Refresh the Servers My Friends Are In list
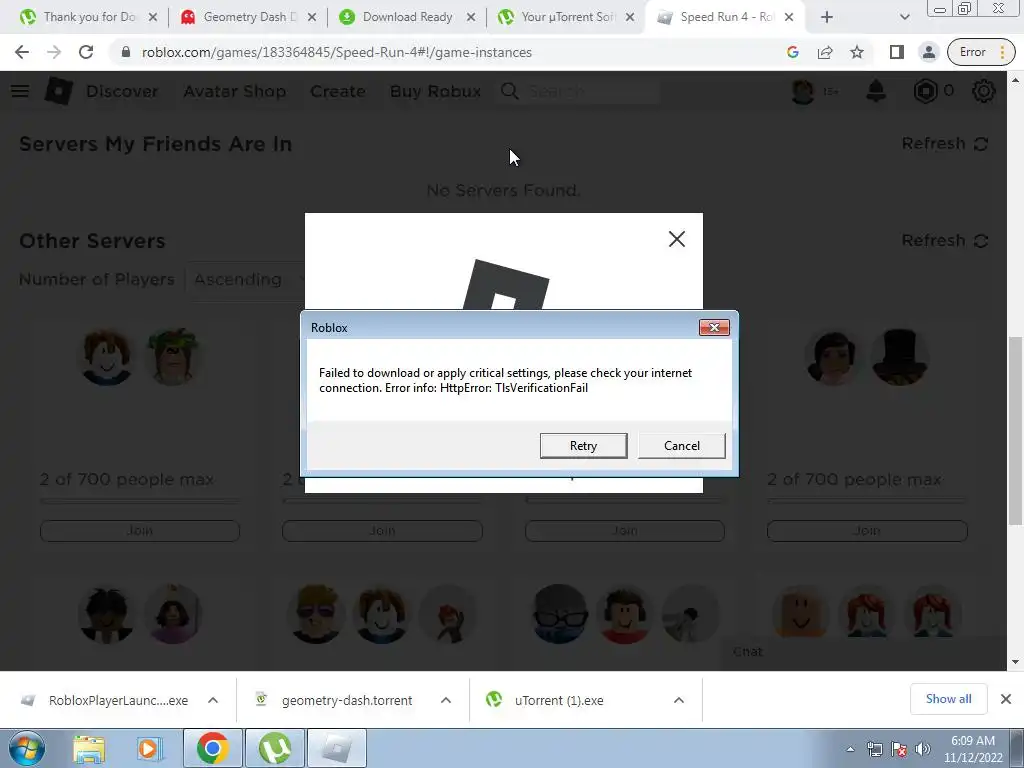 click(x=944, y=144)
